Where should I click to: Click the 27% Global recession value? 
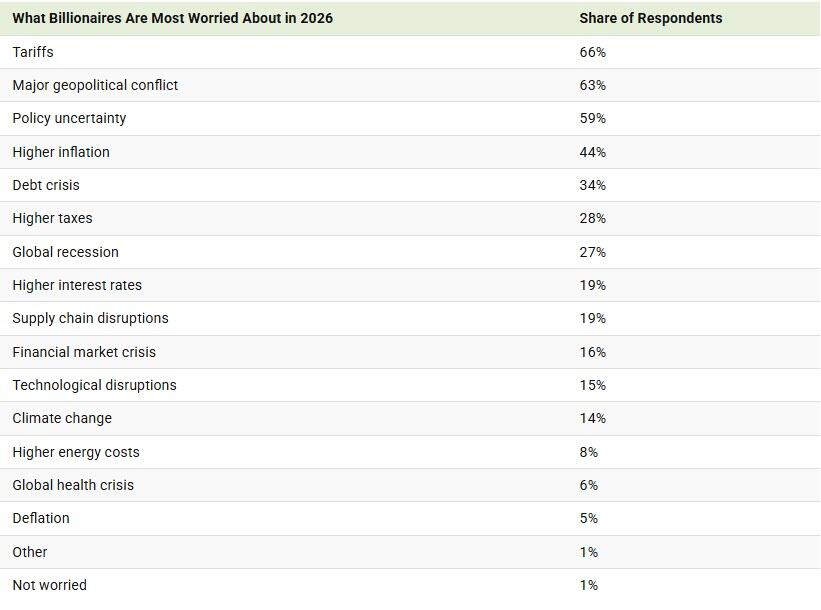pos(592,252)
